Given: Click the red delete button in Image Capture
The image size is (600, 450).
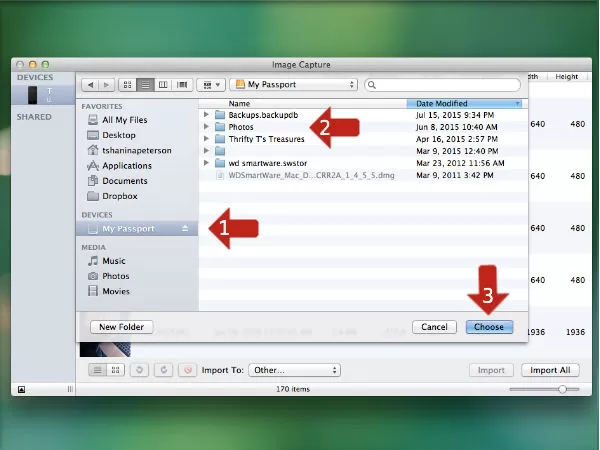Looking at the screenshot, I should click(185, 370).
